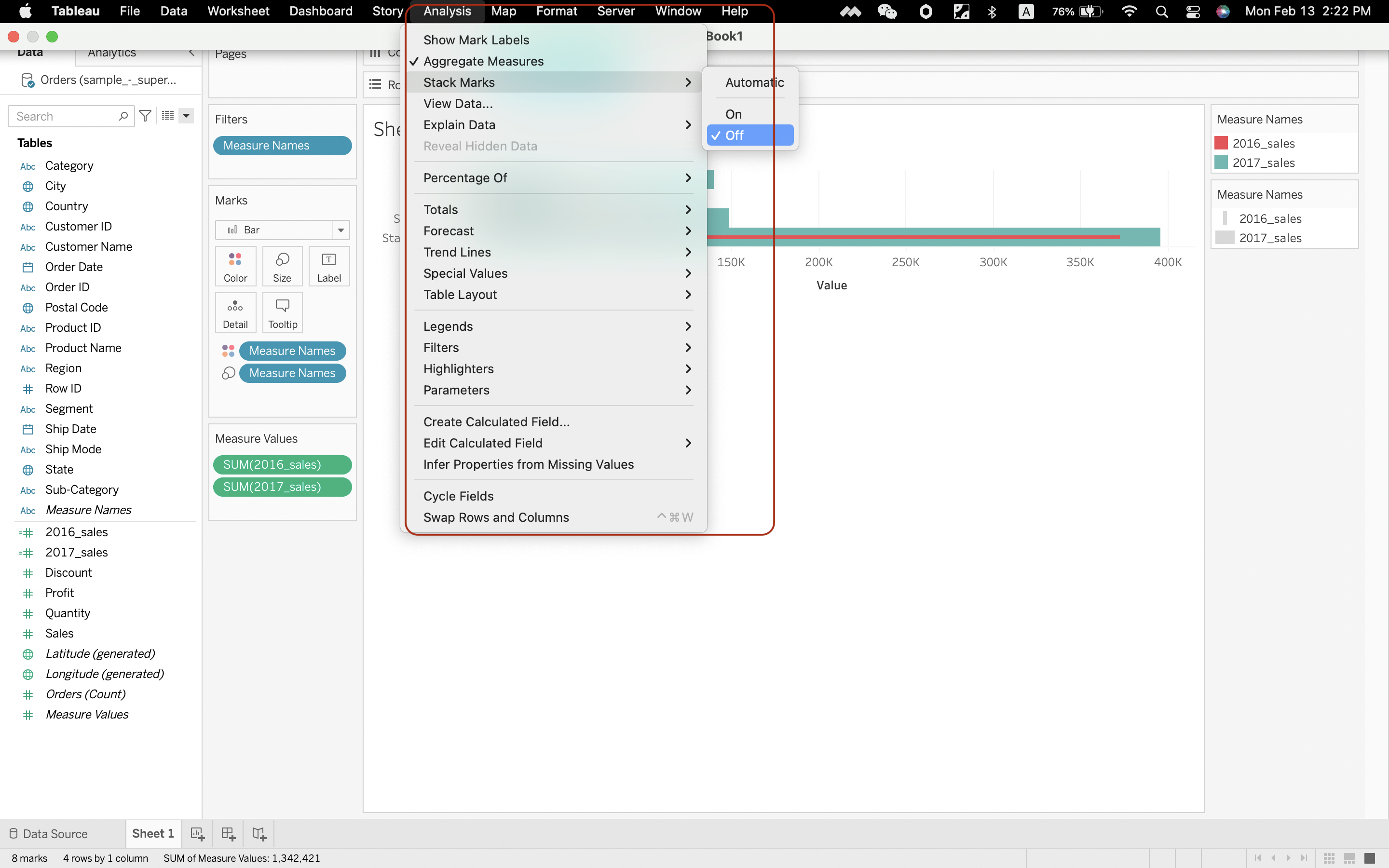This screenshot has width=1389, height=868.
Task: Click the Detail mark button
Action: tap(235, 313)
